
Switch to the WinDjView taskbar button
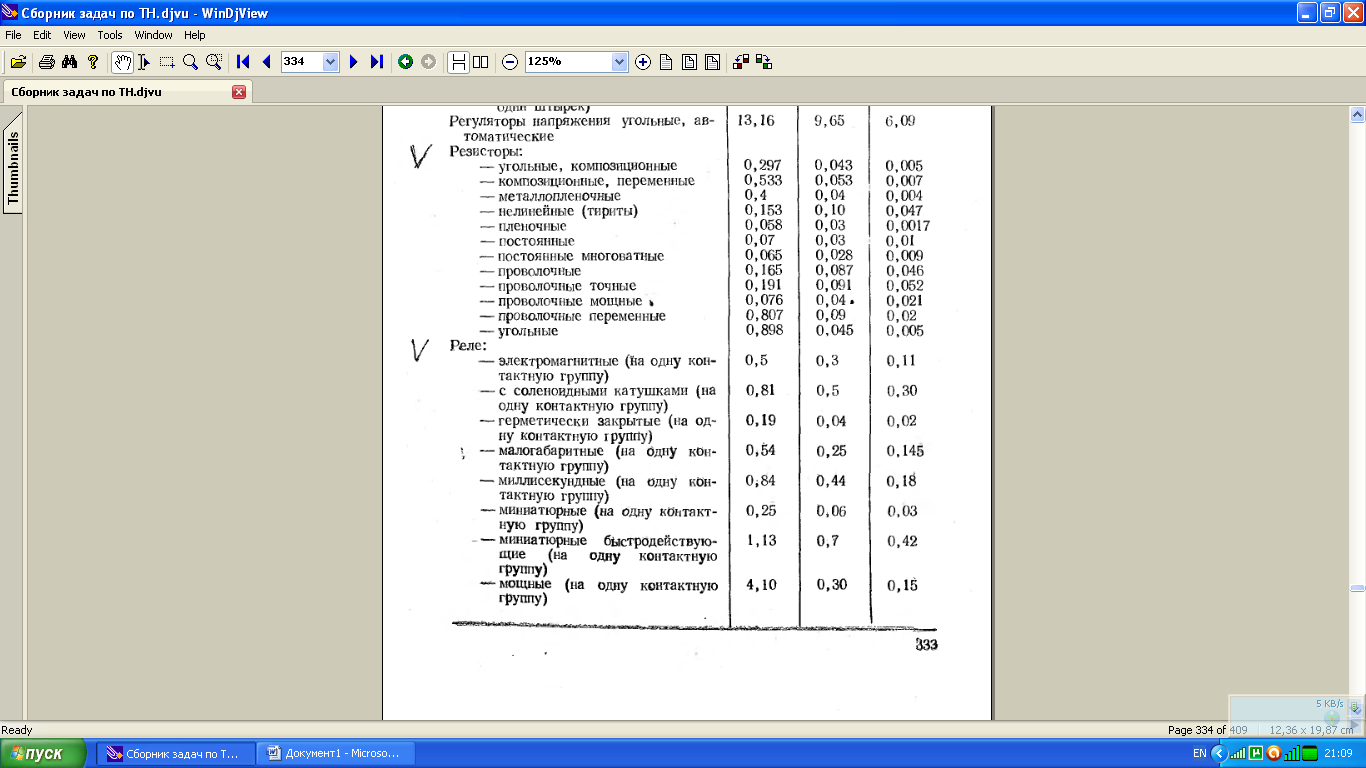(x=175, y=754)
